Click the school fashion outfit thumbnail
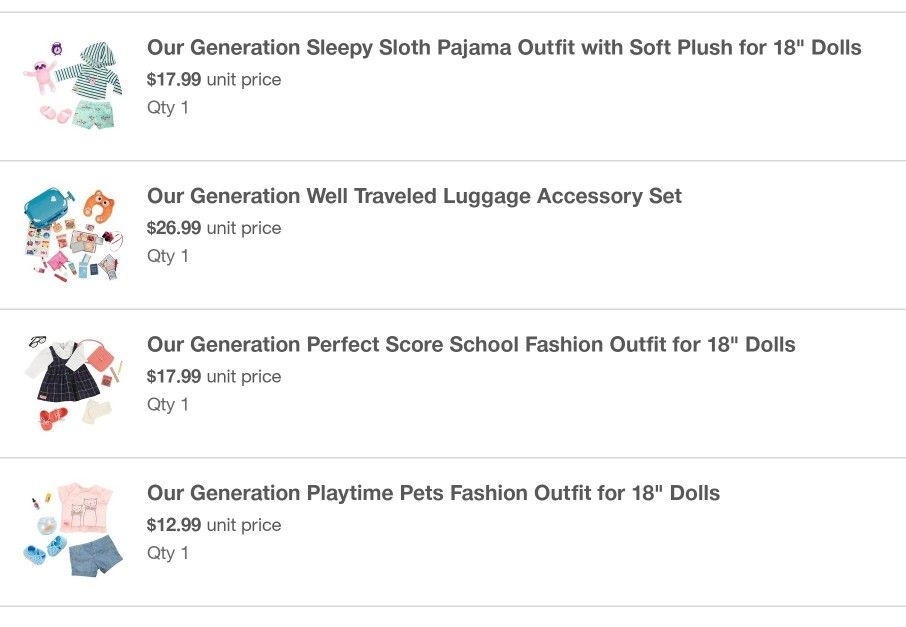 click(75, 377)
